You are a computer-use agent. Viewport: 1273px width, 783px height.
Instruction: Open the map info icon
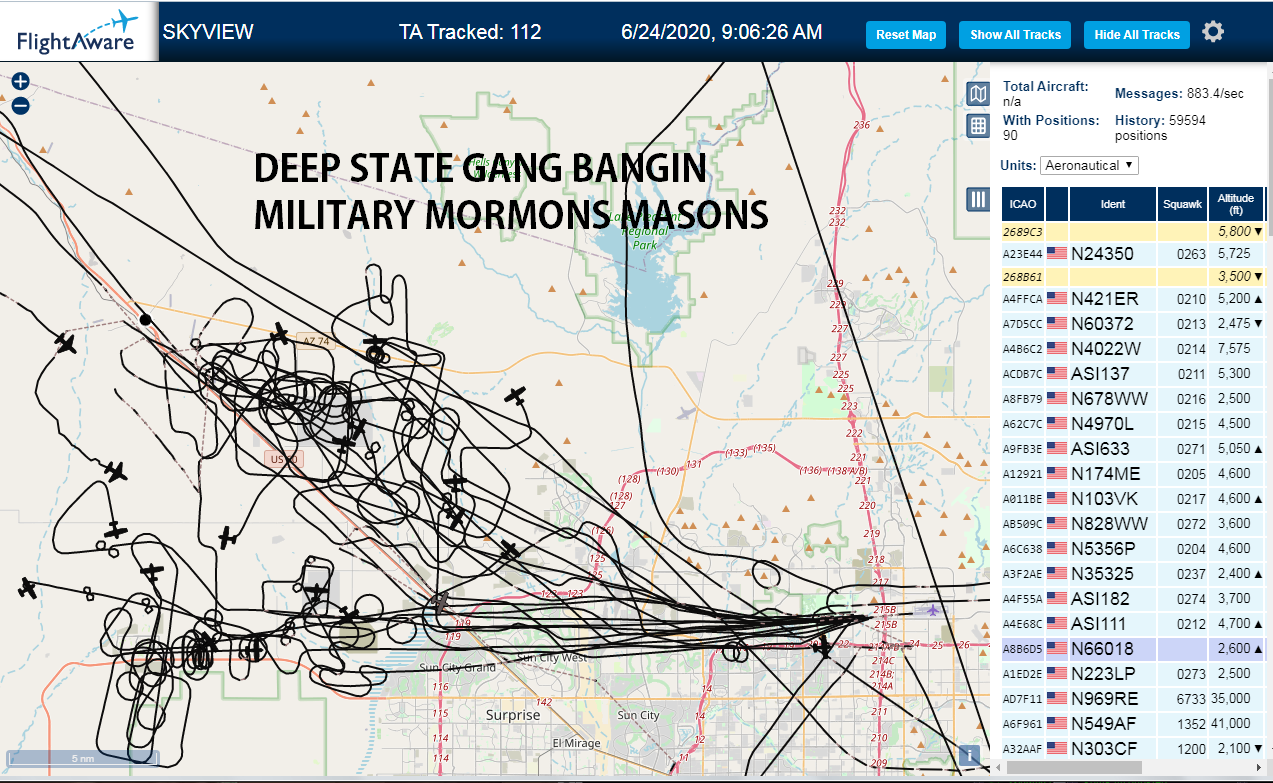click(x=968, y=755)
